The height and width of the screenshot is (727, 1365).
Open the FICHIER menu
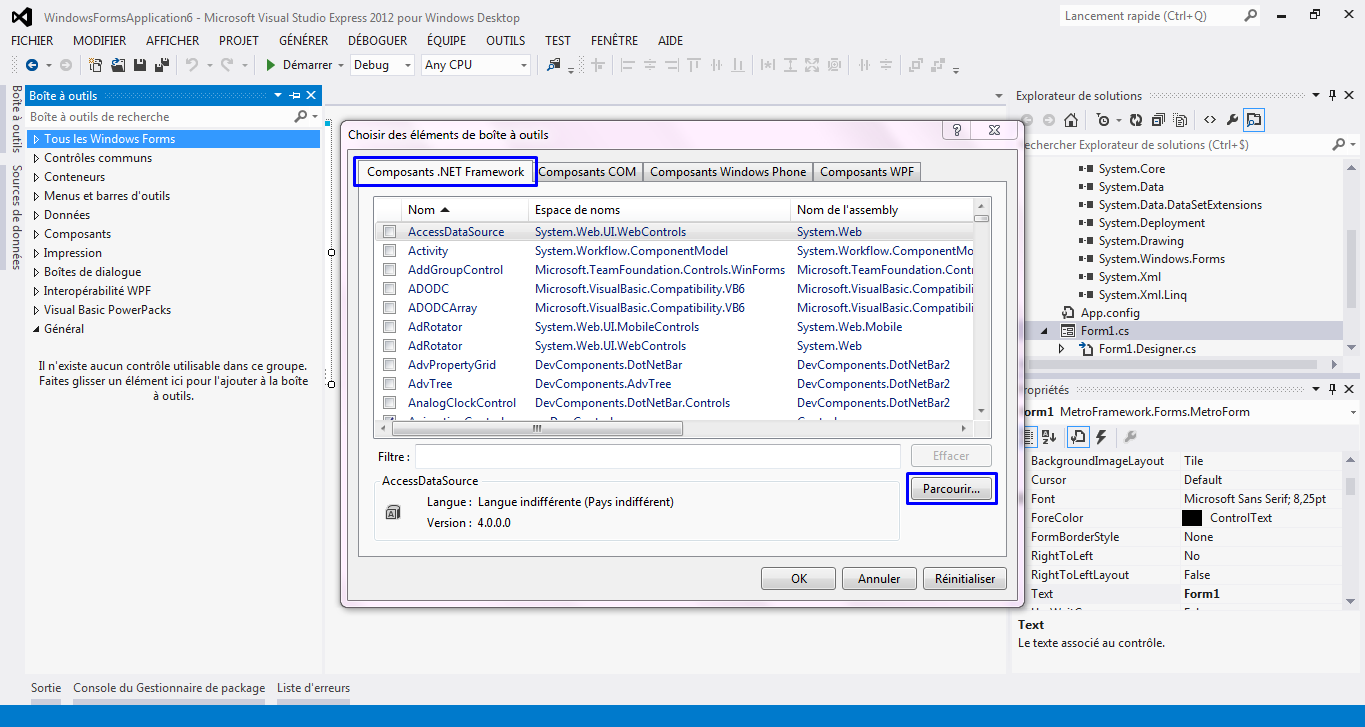point(32,41)
